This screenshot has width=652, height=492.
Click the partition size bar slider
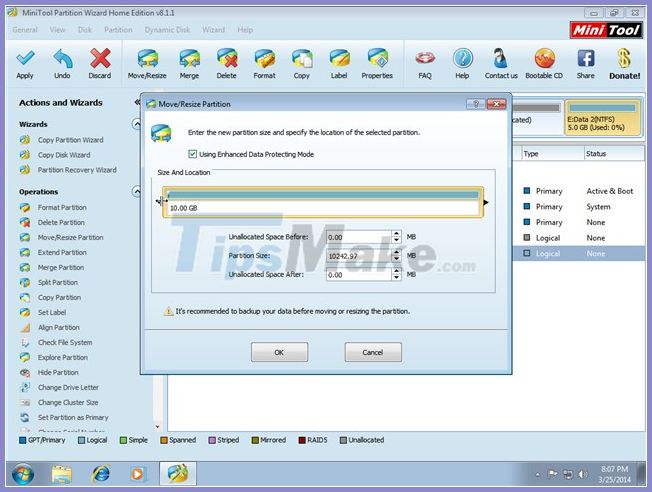point(323,202)
